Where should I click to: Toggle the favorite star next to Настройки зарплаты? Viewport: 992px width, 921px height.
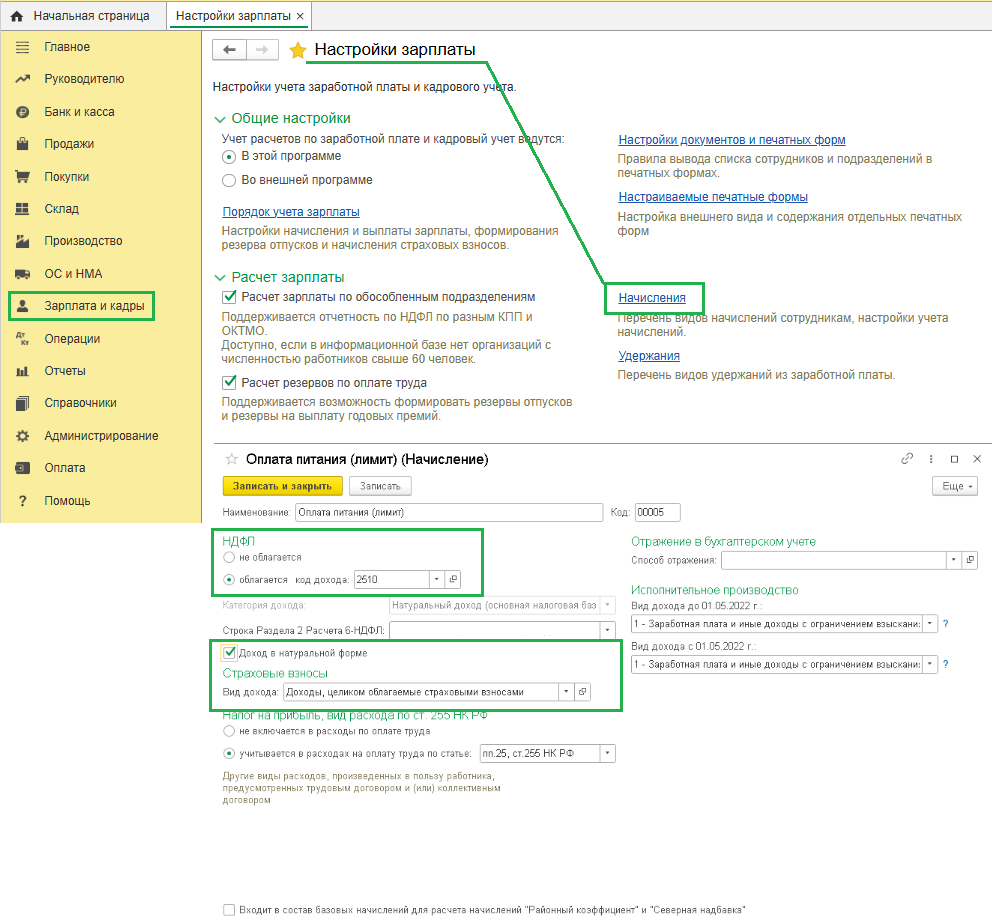(297, 50)
